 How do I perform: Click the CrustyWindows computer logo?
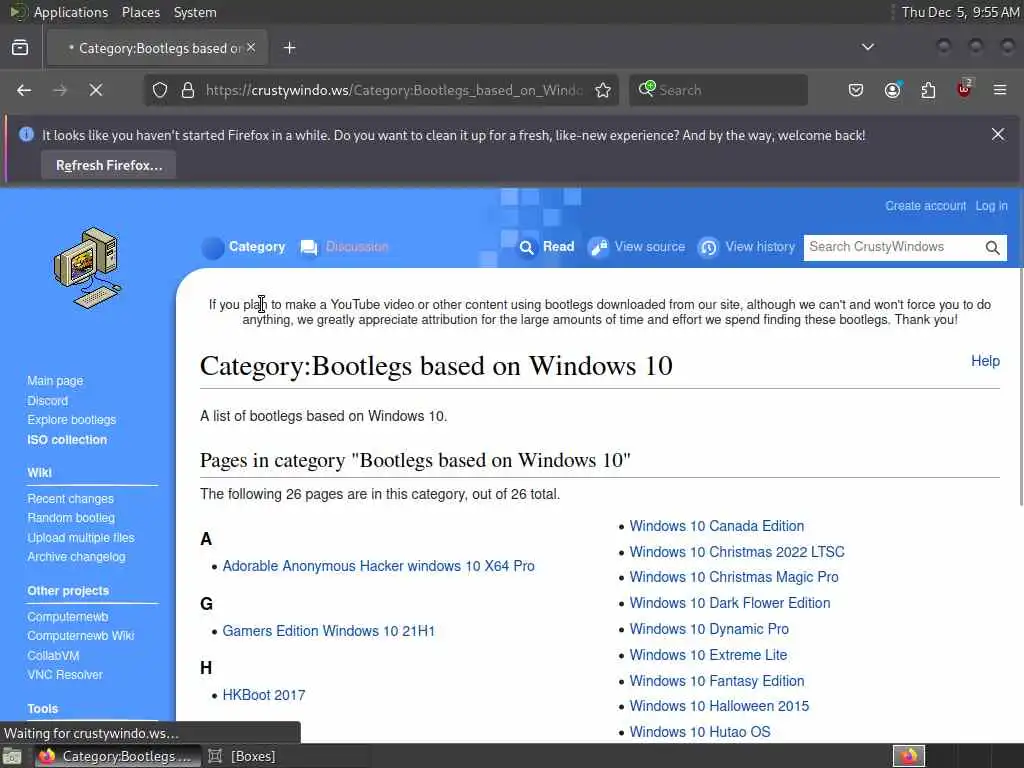pyautogui.click(x=88, y=268)
